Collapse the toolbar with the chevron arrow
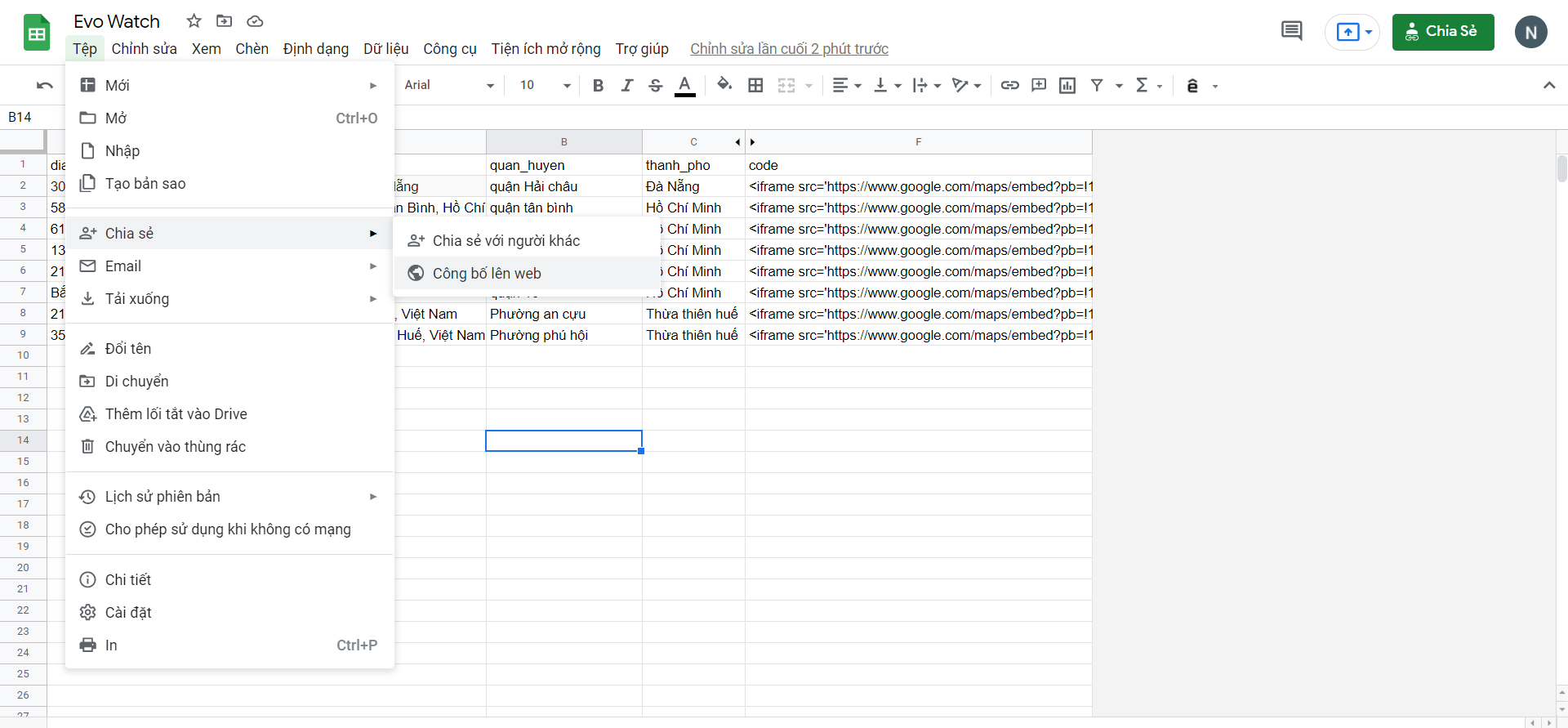 point(1548,86)
